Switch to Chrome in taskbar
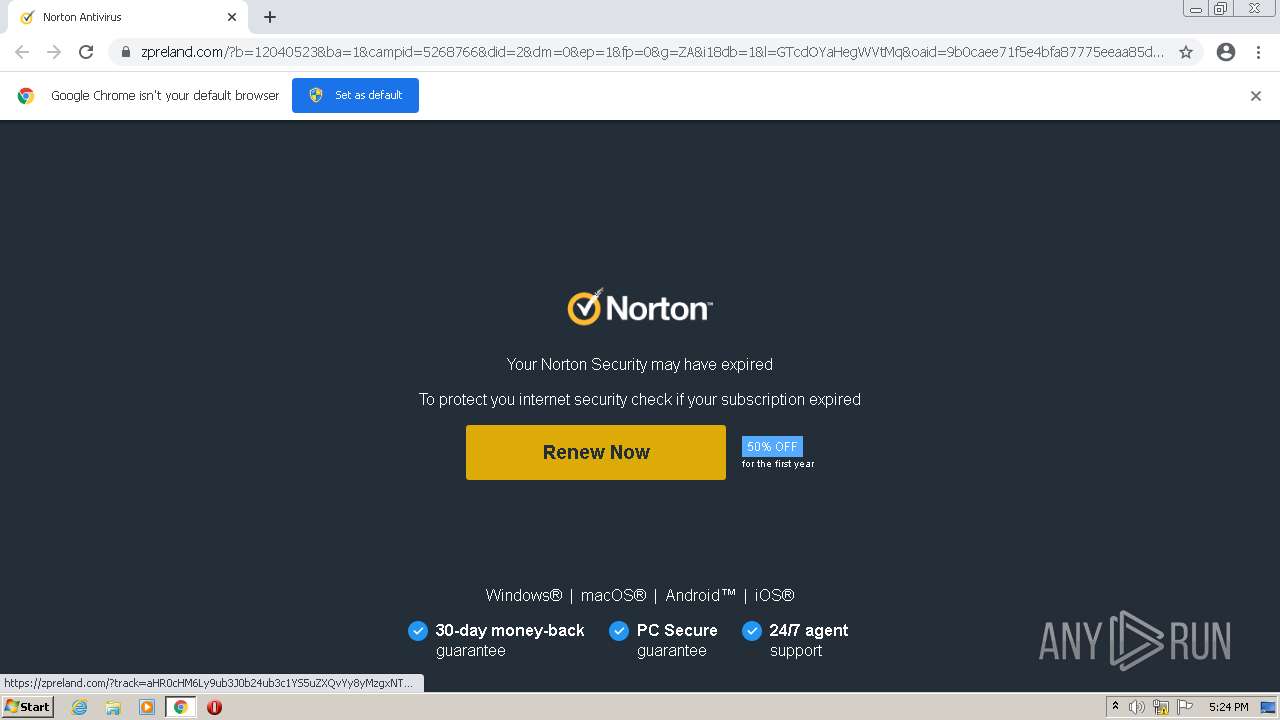 coord(181,707)
